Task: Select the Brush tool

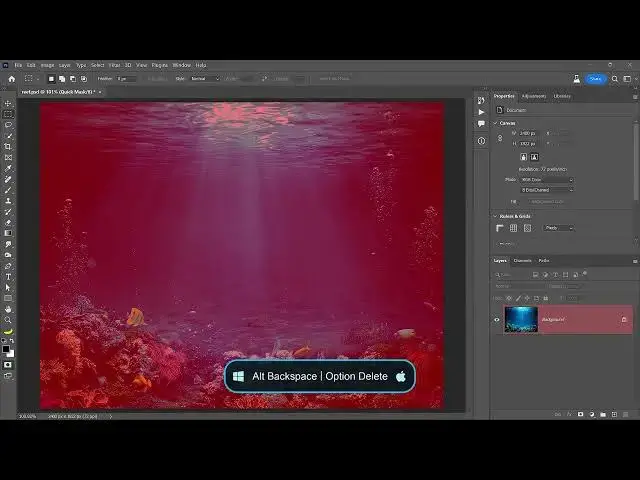Action: pos(8,190)
